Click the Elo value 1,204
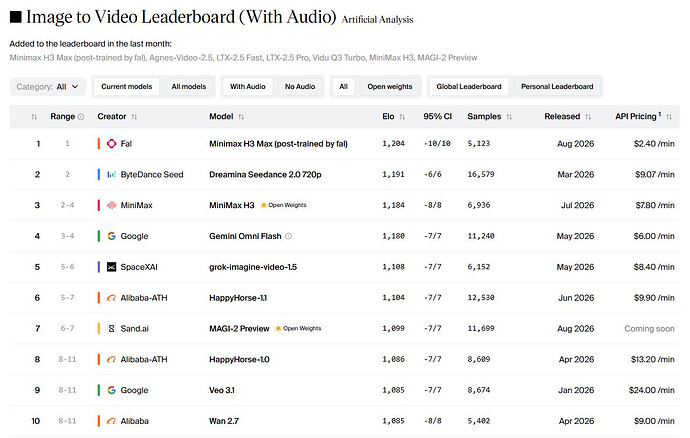Image resolution: width=690 pixels, height=438 pixels. coord(393,144)
